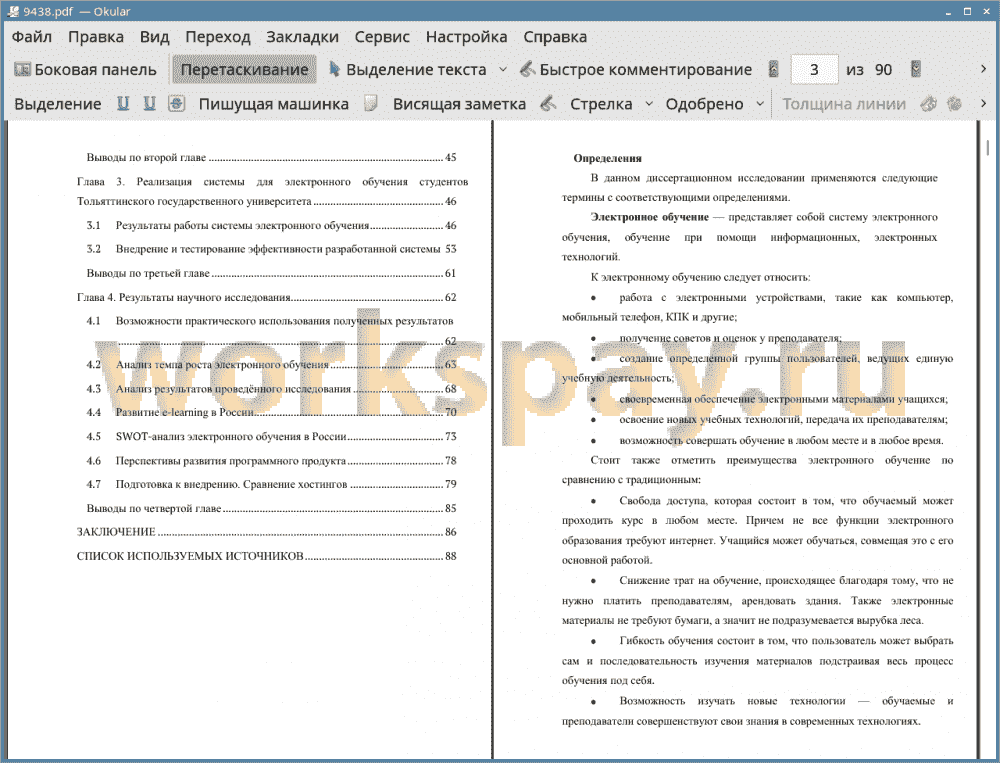
Task: Open the Сервис menu
Action: (382, 37)
